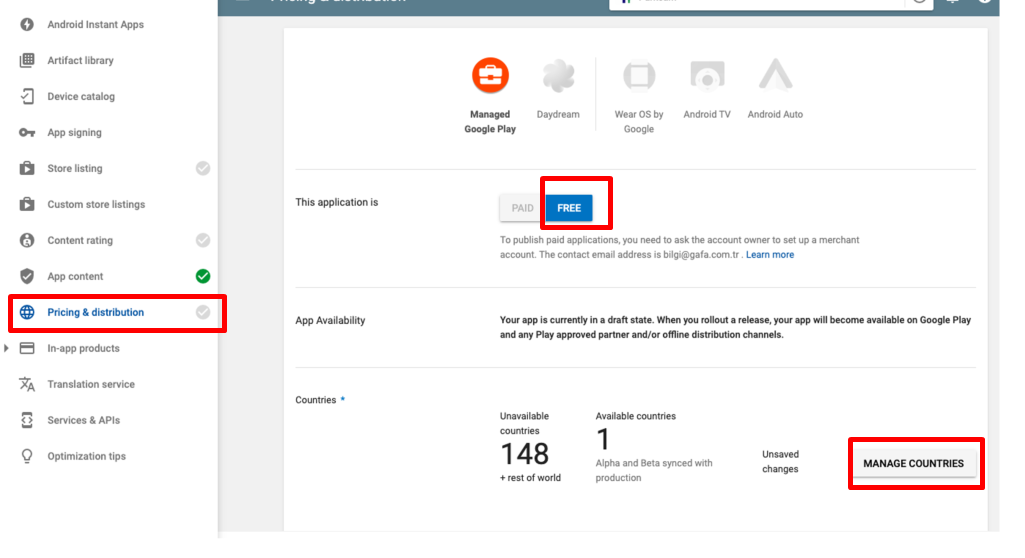Set the application to PAID
The height and width of the screenshot is (558, 1025).
pos(522,208)
